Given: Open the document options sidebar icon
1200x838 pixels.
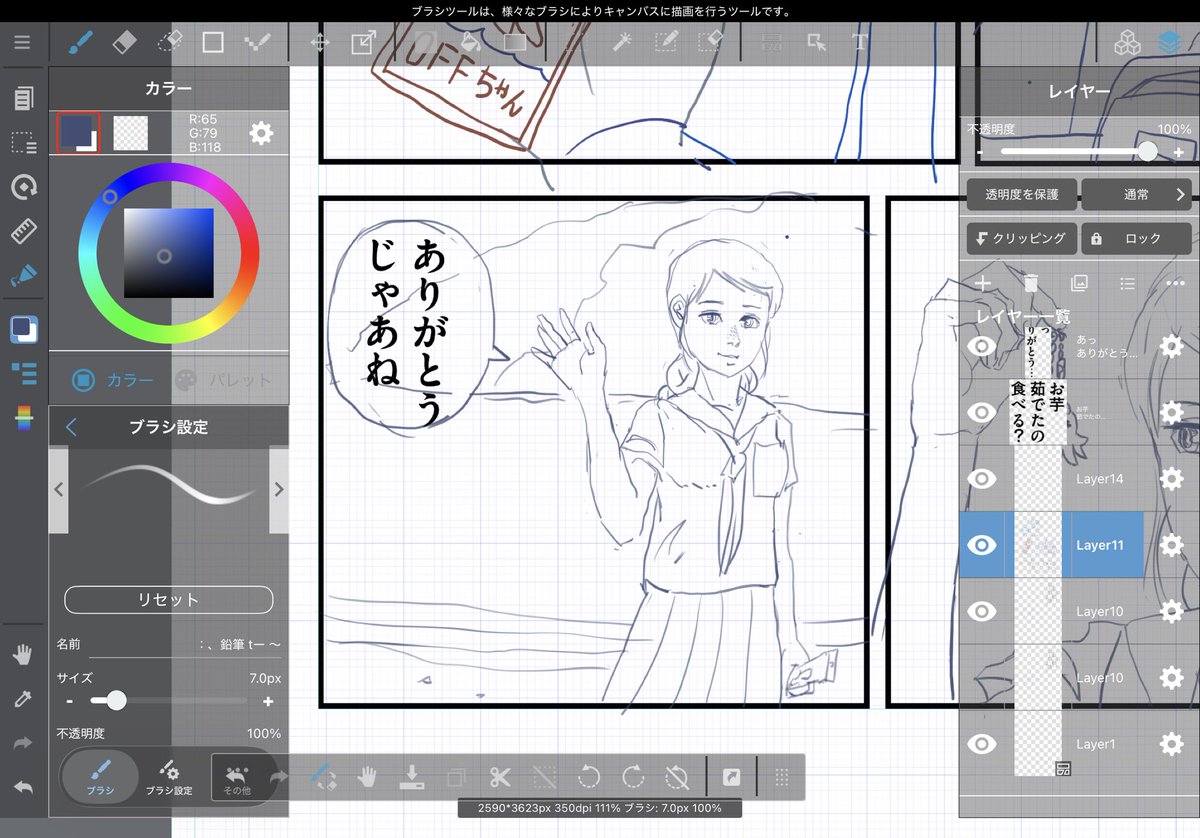Looking at the screenshot, I should pos(23,98).
